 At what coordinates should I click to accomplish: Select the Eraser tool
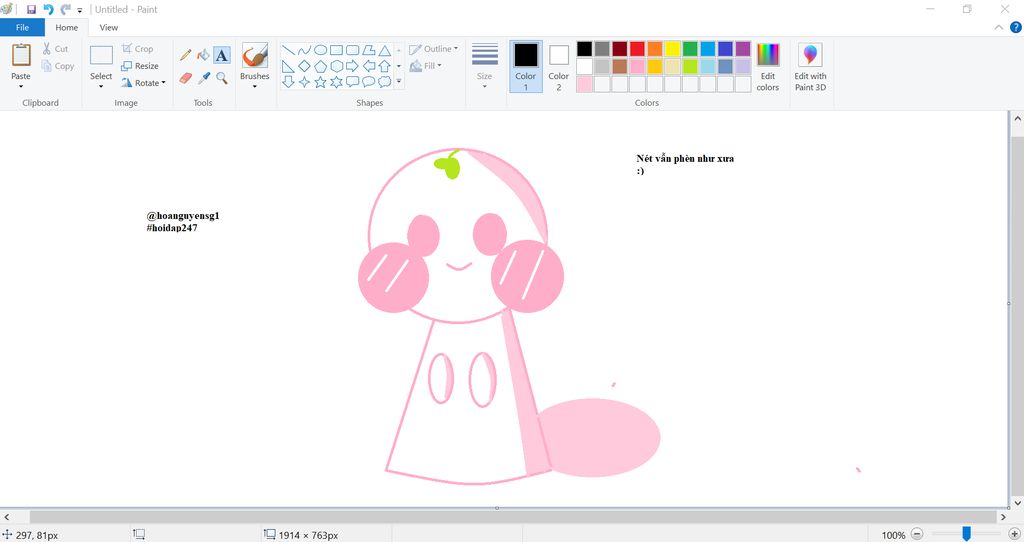tap(185, 78)
